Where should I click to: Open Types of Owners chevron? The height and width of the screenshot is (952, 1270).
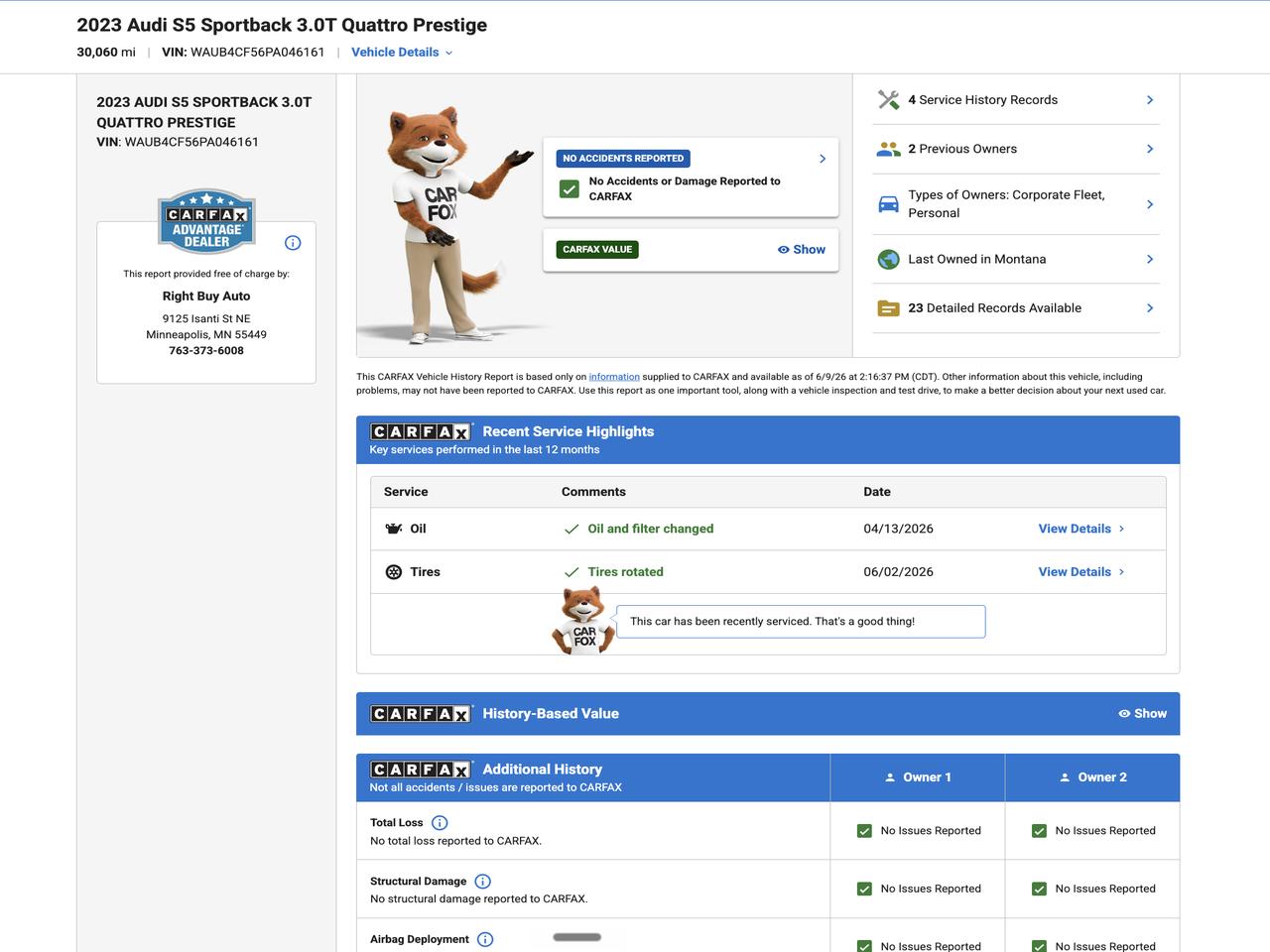(1150, 204)
